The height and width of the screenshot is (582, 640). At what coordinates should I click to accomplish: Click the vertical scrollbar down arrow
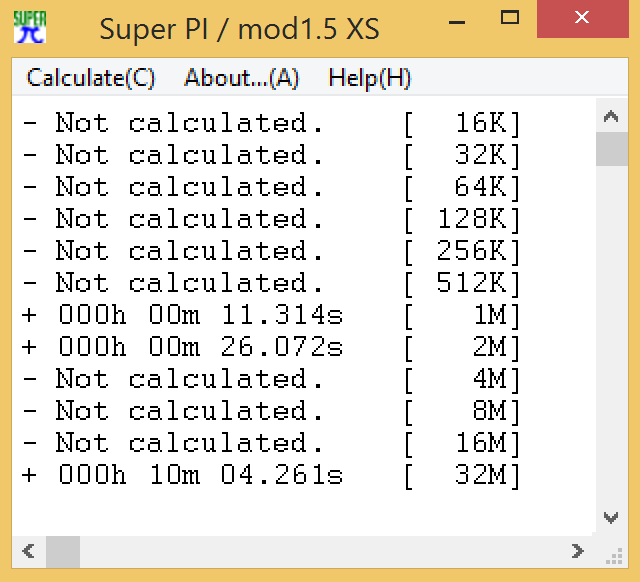click(611, 518)
